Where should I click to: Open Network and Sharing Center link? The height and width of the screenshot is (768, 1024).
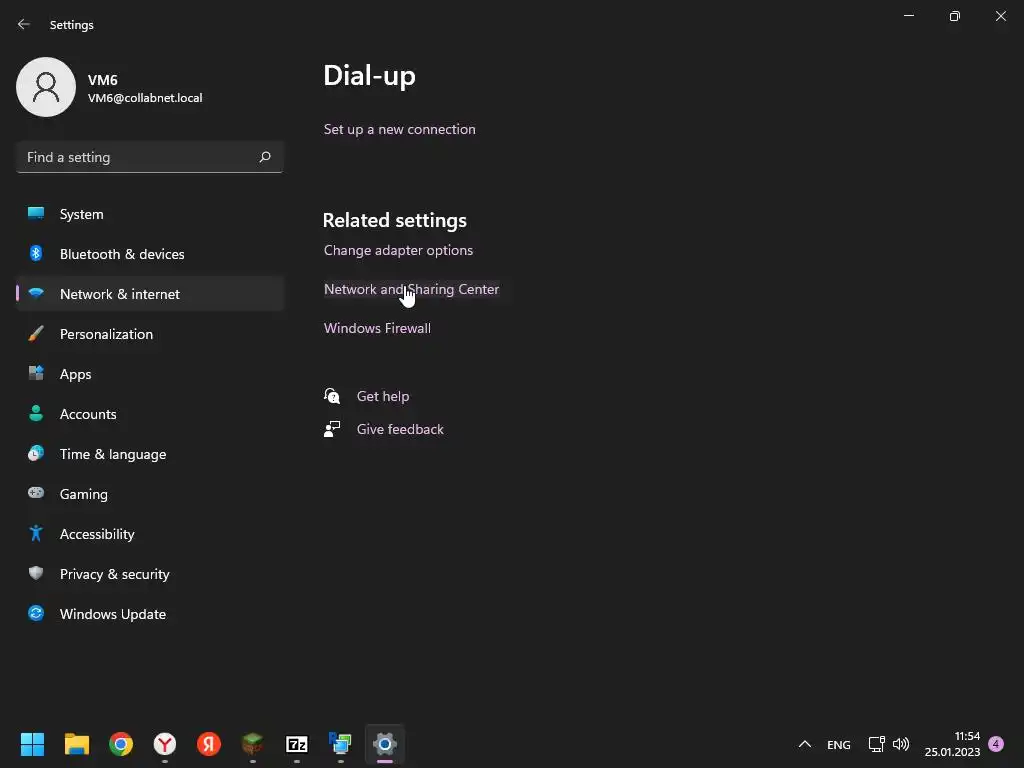[x=411, y=289]
